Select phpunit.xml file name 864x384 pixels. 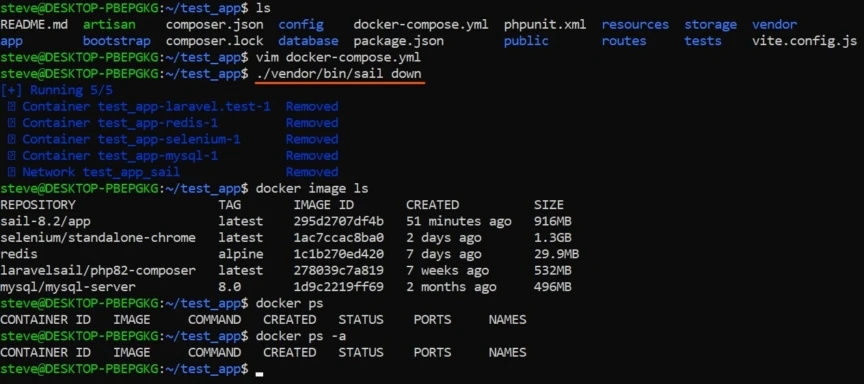tap(545, 25)
